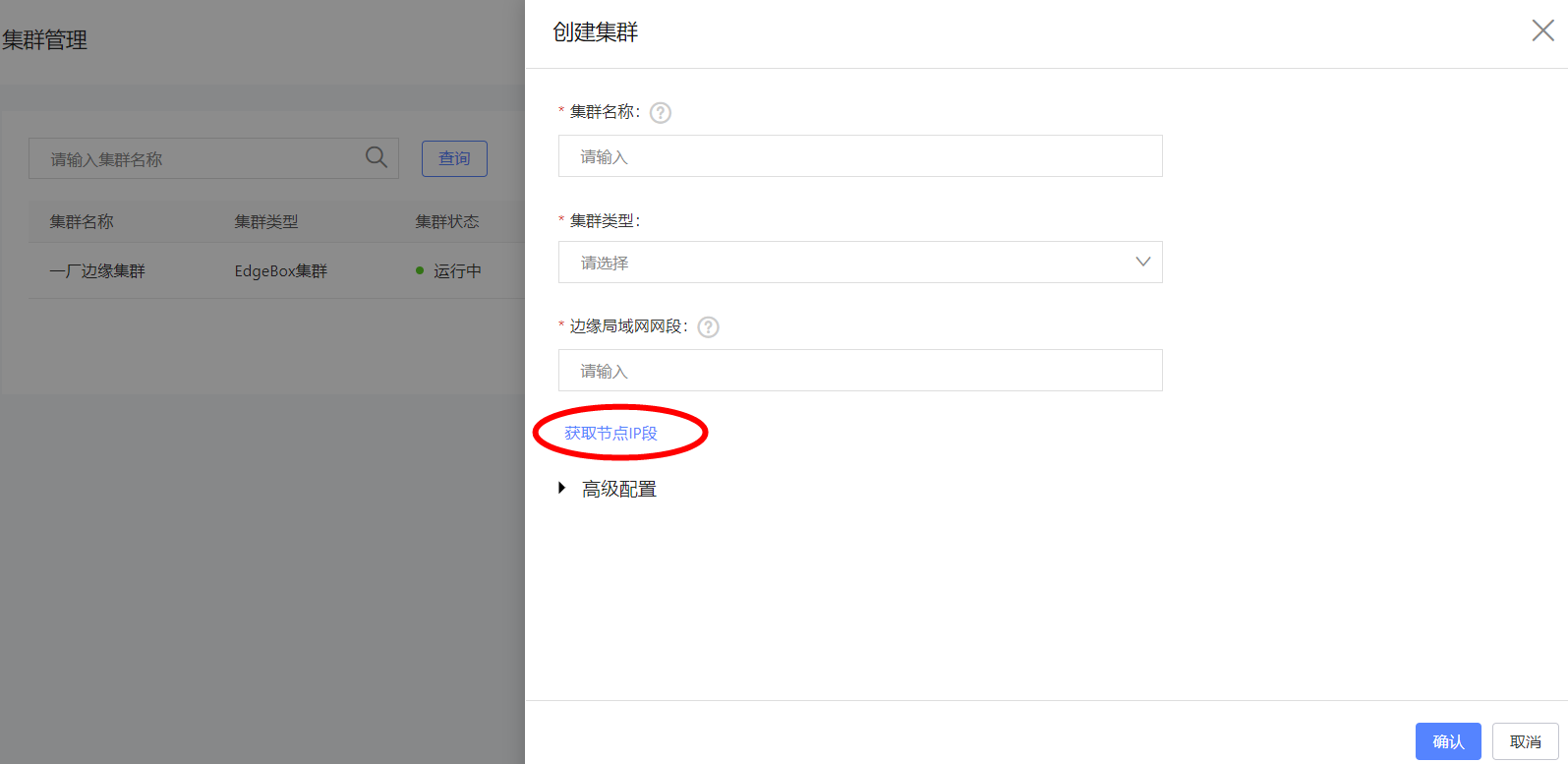Focus the 边缘局域网网段 input field
This screenshot has height=764, width=1568.
point(860,371)
